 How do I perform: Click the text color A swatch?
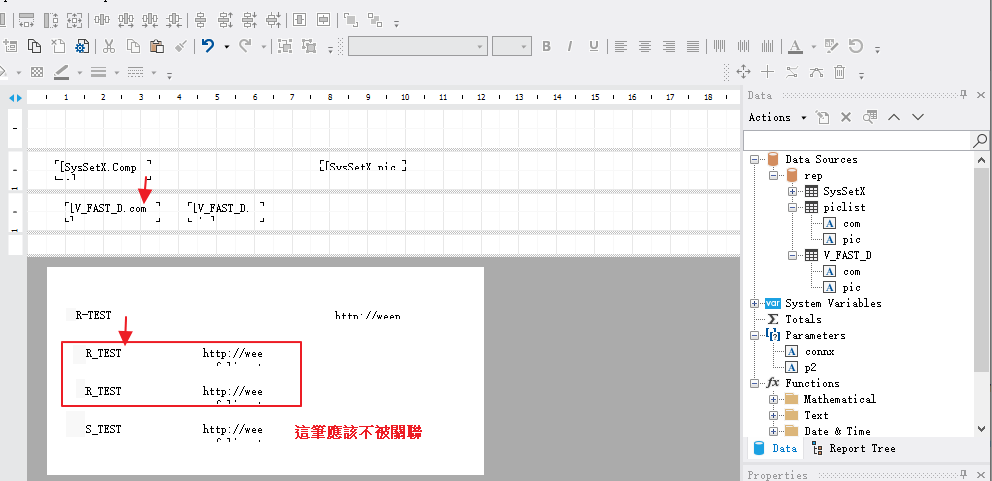tap(795, 46)
